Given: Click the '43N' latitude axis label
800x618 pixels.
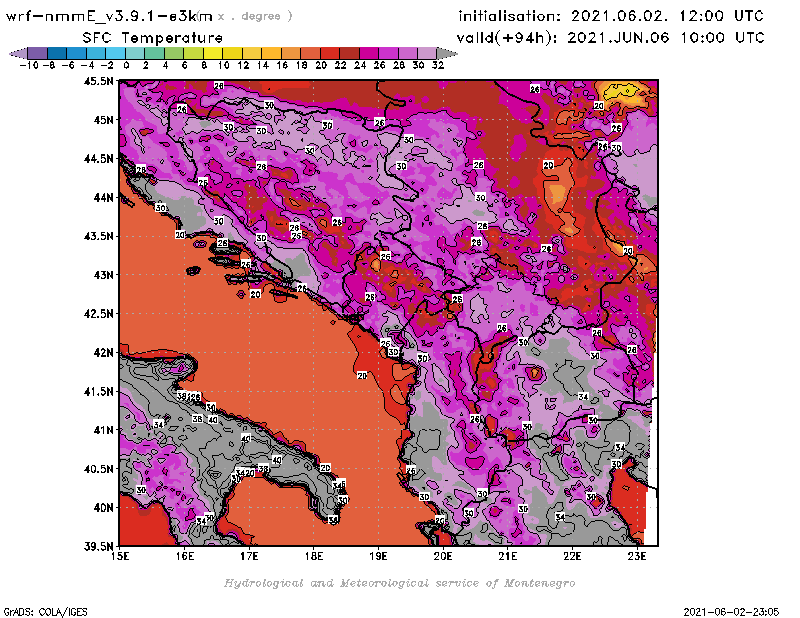Looking at the screenshot, I should [104, 275].
